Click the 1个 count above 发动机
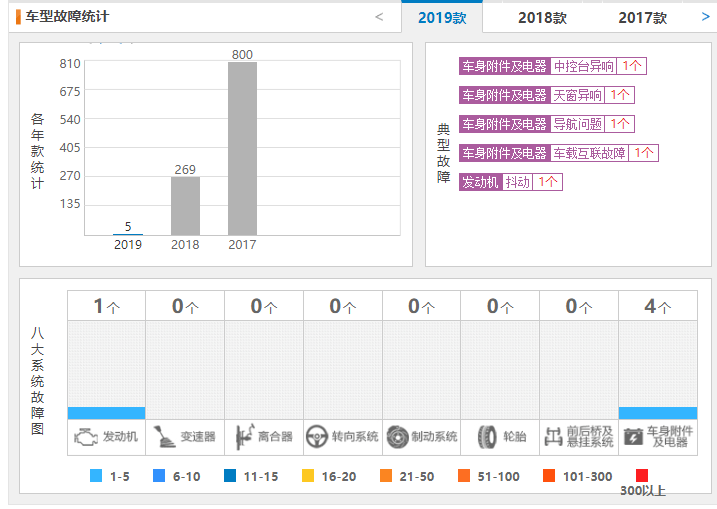 [x=107, y=306]
